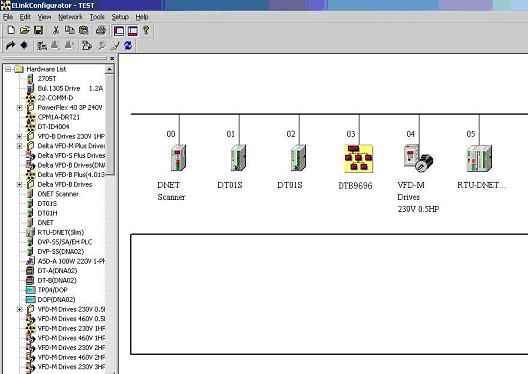Click the Help question mark icon
This screenshot has width=528, height=374.
point(146,30)
